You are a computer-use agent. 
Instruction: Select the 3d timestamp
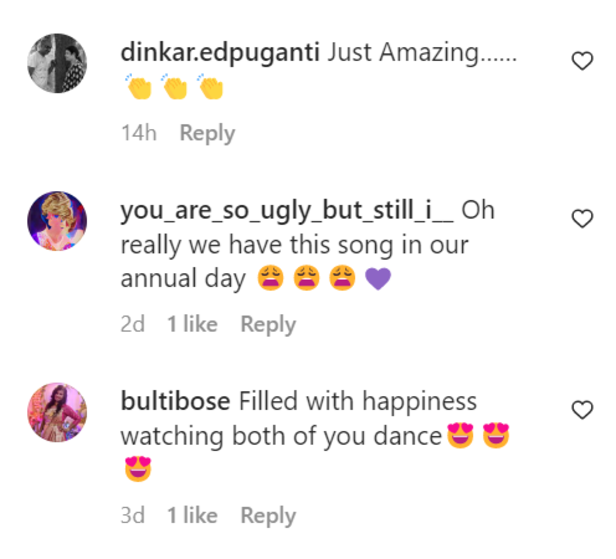click(x=132, y=515)
